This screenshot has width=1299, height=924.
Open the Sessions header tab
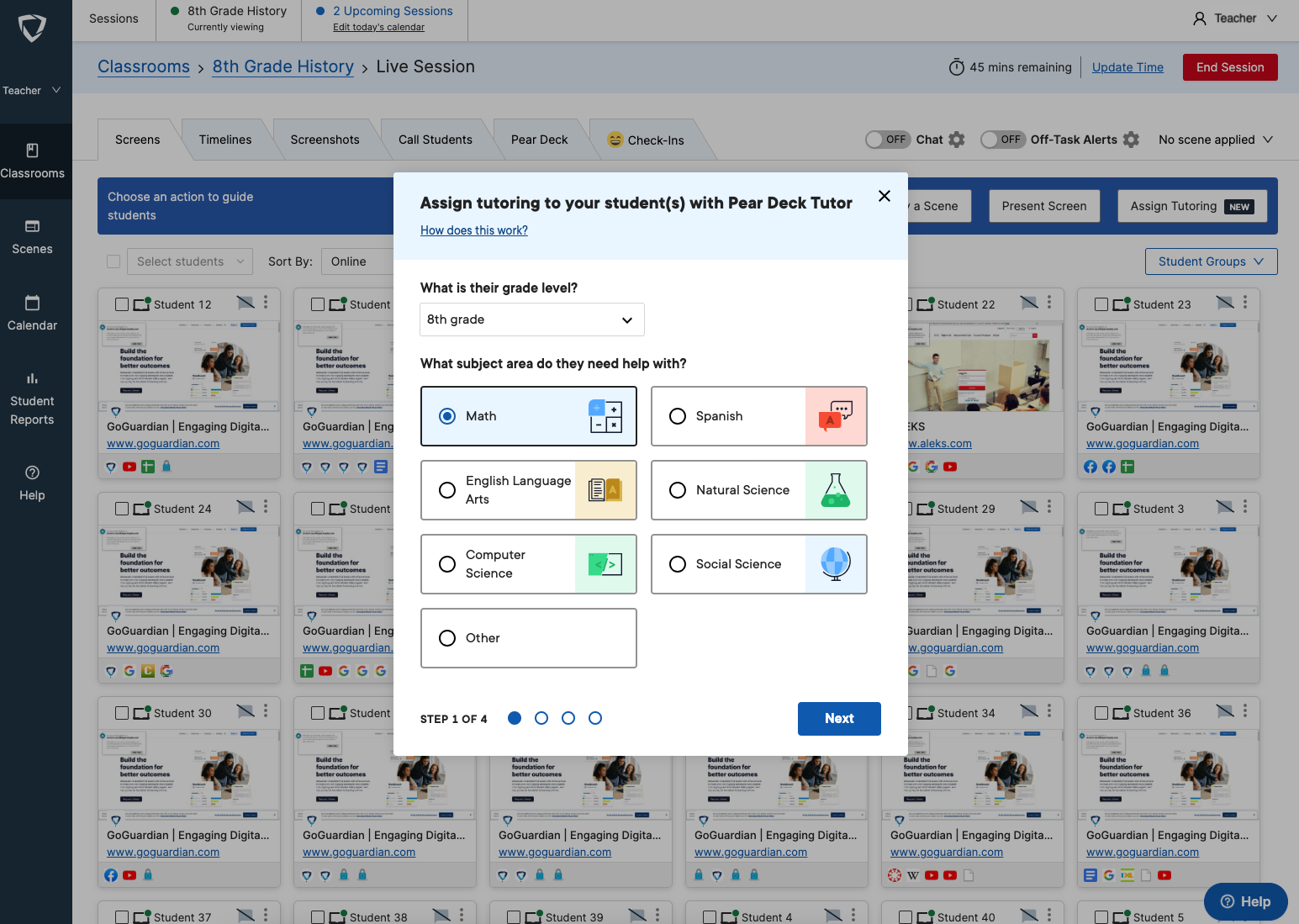click(114, 18)
